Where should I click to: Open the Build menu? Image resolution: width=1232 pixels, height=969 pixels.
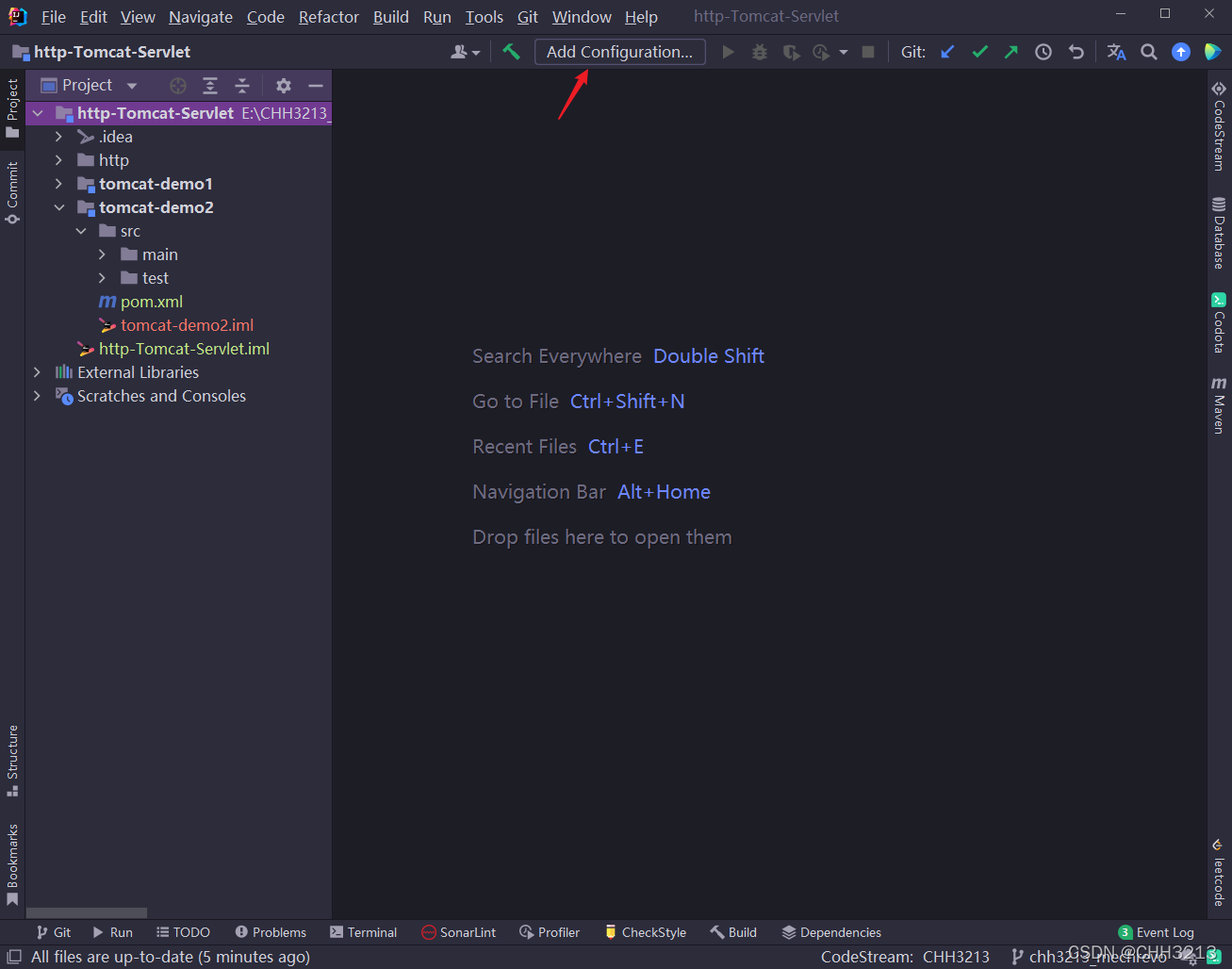pos(391,17)
